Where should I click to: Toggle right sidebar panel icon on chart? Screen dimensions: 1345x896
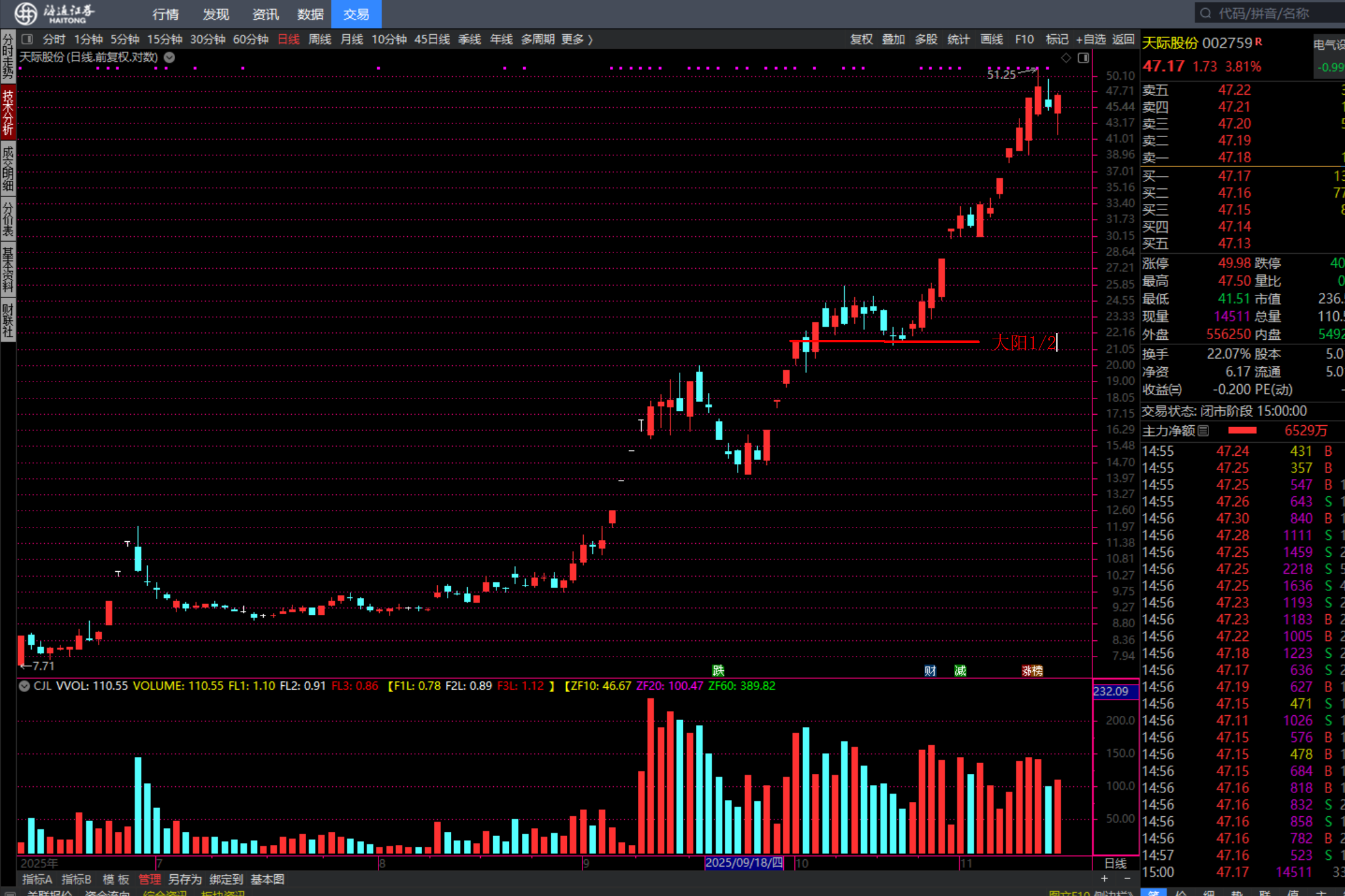pyautogui.click(x=1083, y=58)
